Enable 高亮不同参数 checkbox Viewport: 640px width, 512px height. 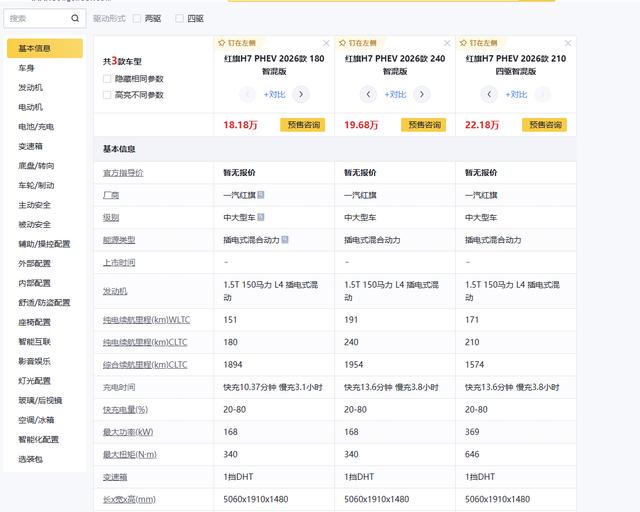click(107, 95)
